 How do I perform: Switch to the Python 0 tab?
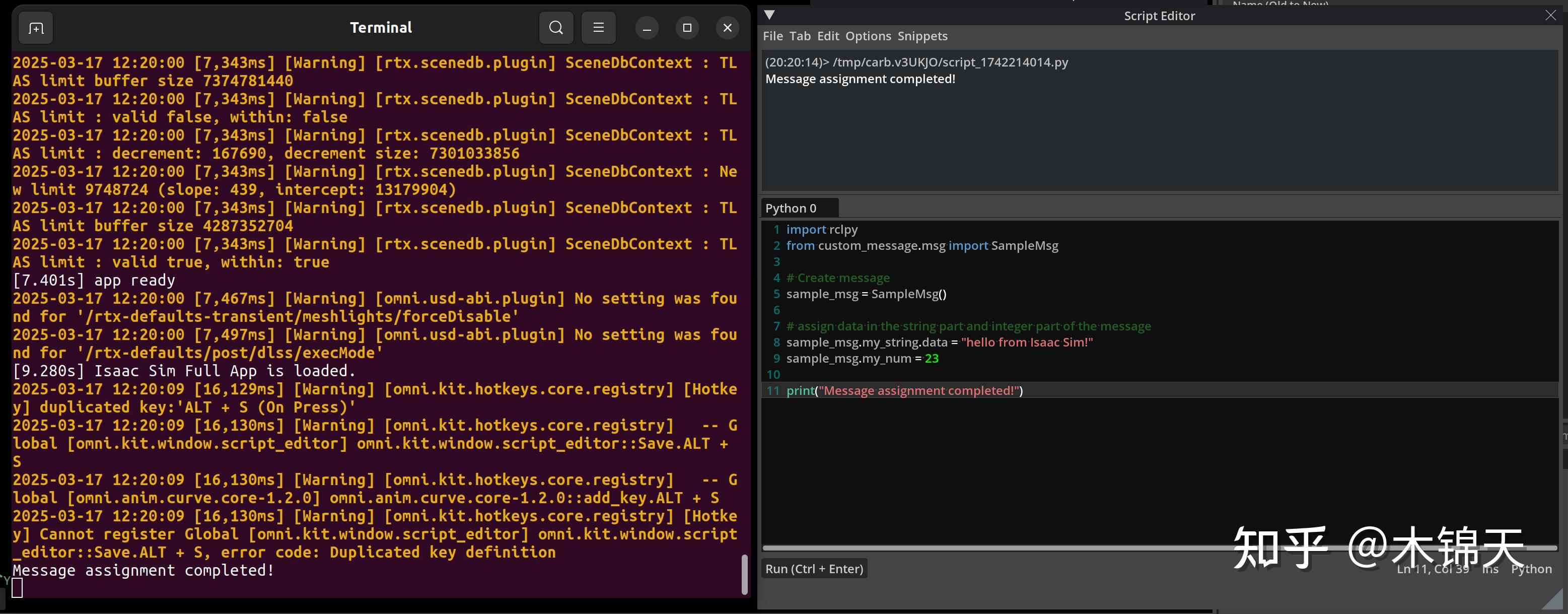(791, 209)
